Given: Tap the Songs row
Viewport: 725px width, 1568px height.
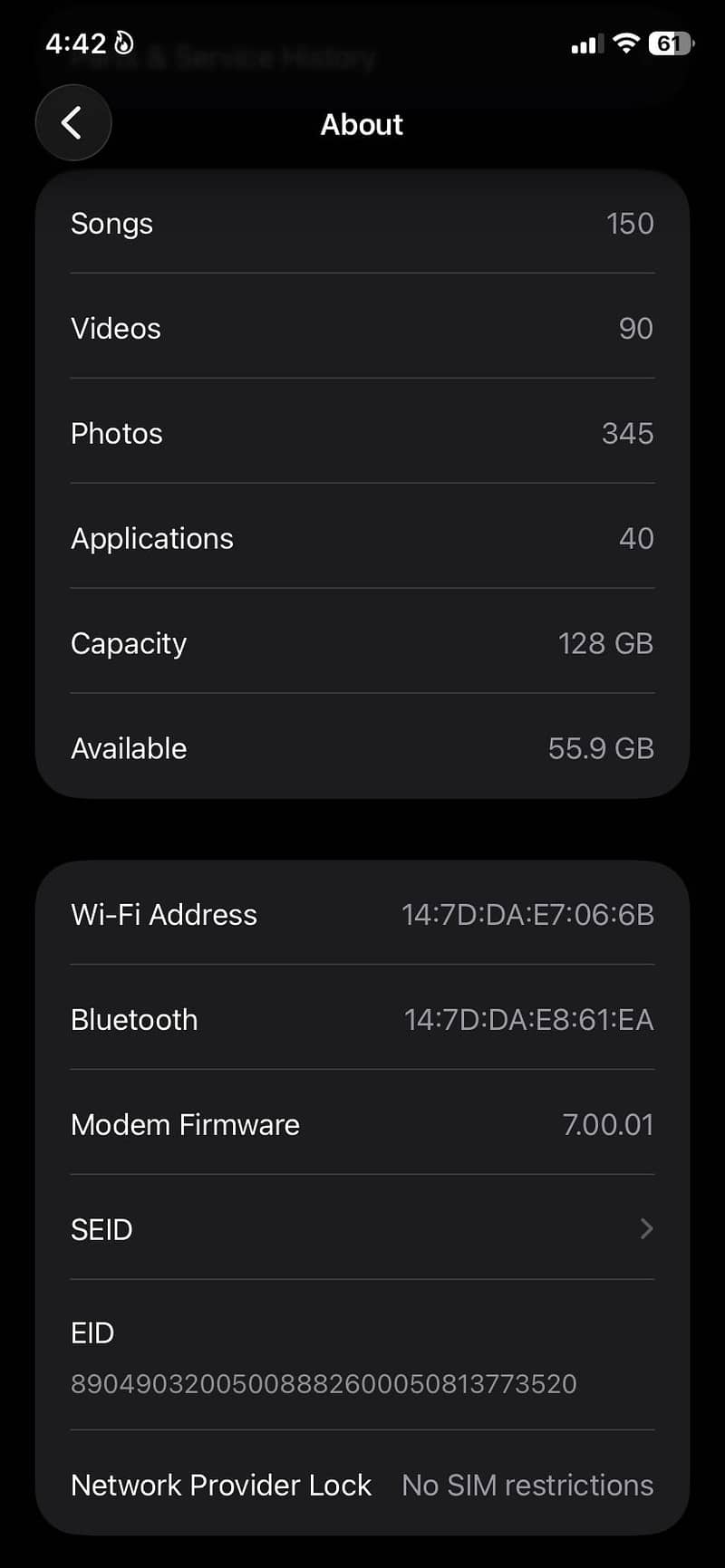Looking at the screenshot, I should (x=362, y=224).
